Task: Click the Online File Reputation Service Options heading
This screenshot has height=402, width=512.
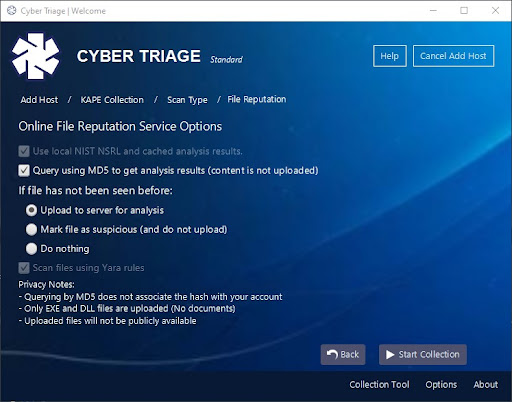Action: 120,126
